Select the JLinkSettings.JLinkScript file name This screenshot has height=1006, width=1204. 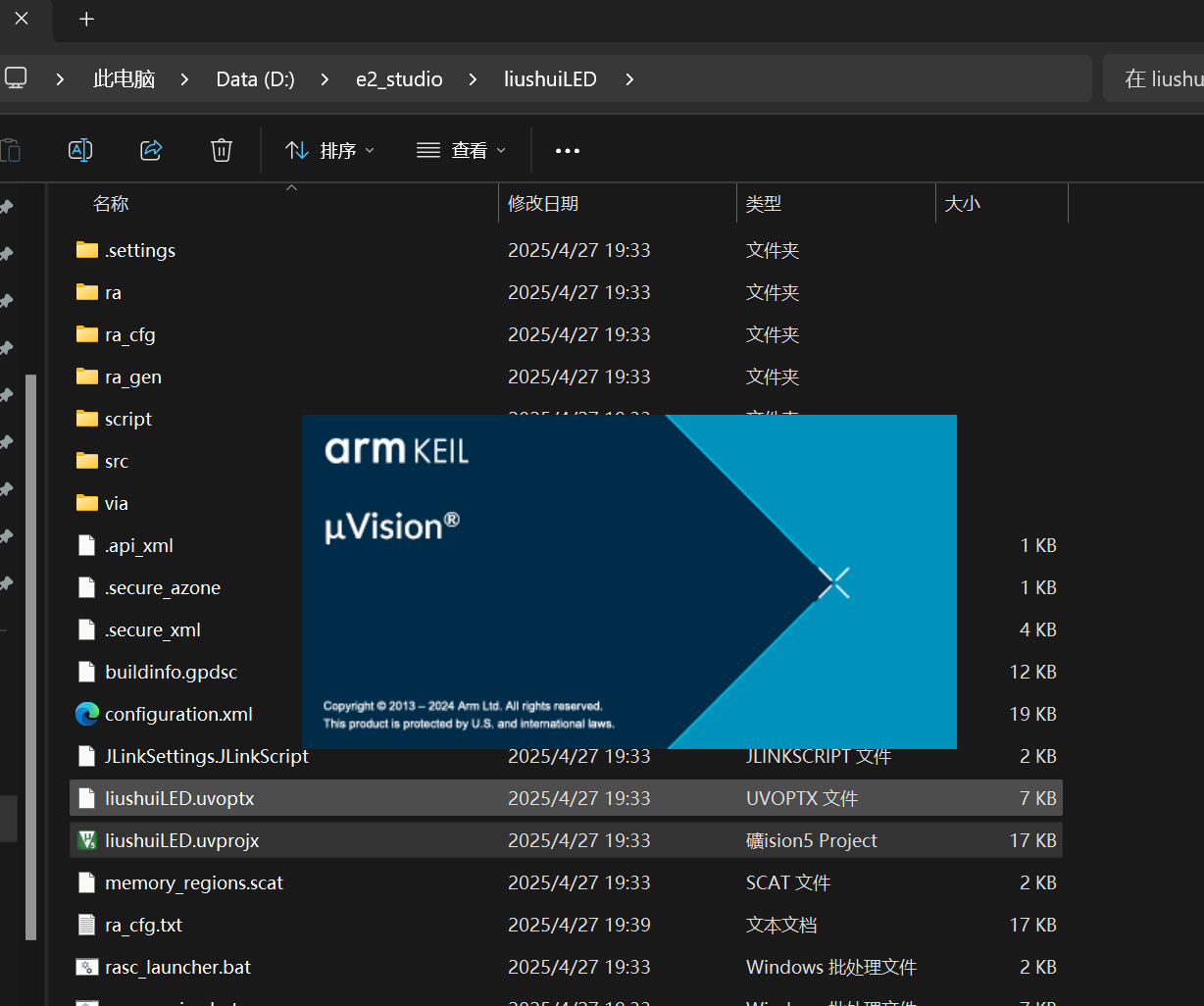coord(207,757)
